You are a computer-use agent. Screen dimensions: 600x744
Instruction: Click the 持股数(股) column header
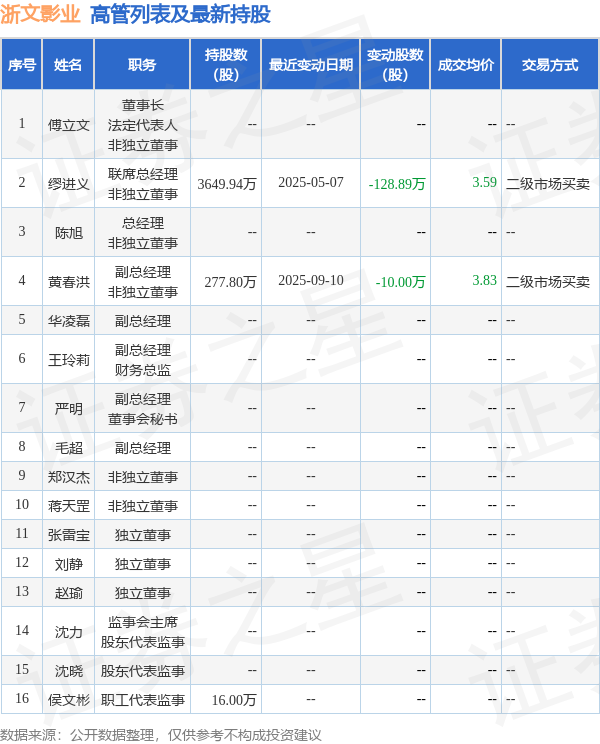(226, 65)
